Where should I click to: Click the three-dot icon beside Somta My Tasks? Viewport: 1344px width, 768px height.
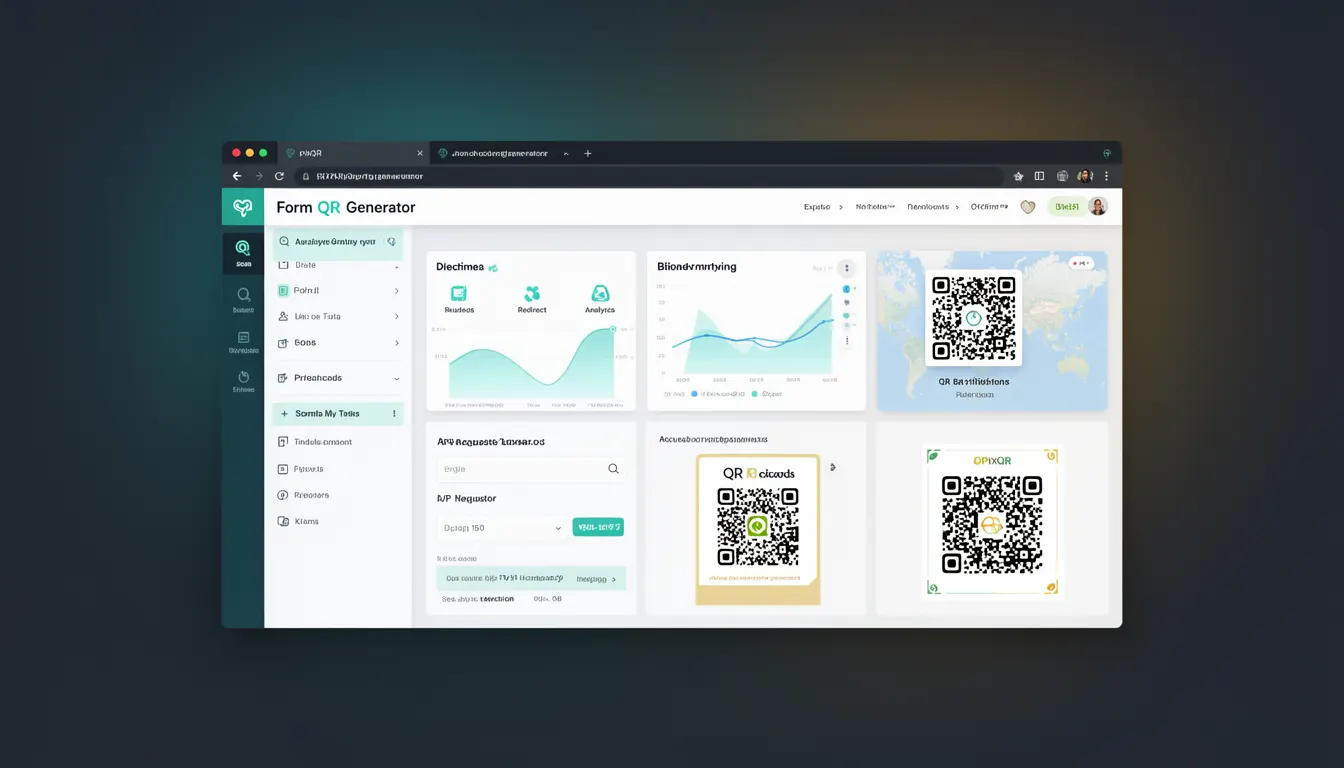pos(394,413)
